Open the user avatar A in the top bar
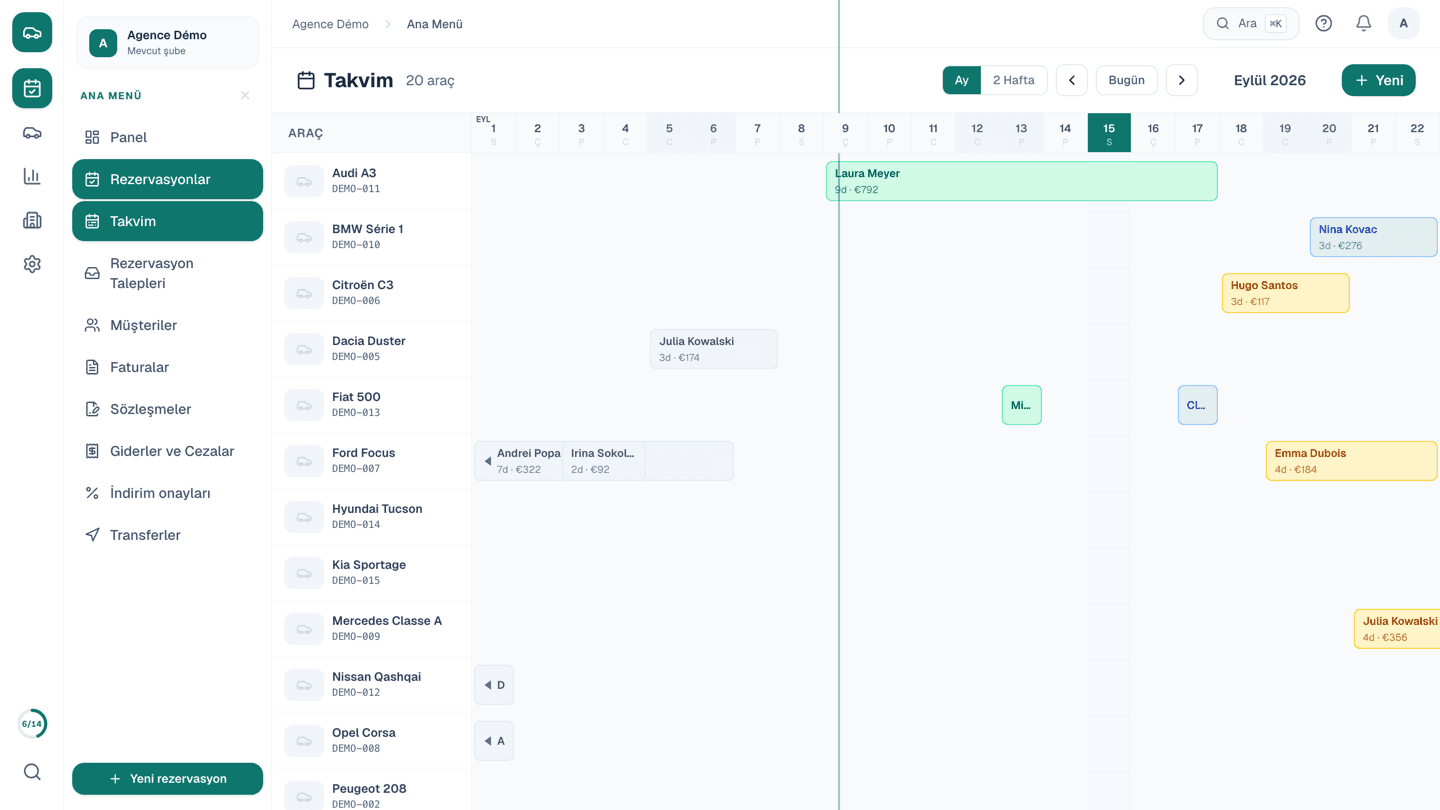This screenshot has width=1440, height=810. pyautogui.click(x=1403, y=24)
